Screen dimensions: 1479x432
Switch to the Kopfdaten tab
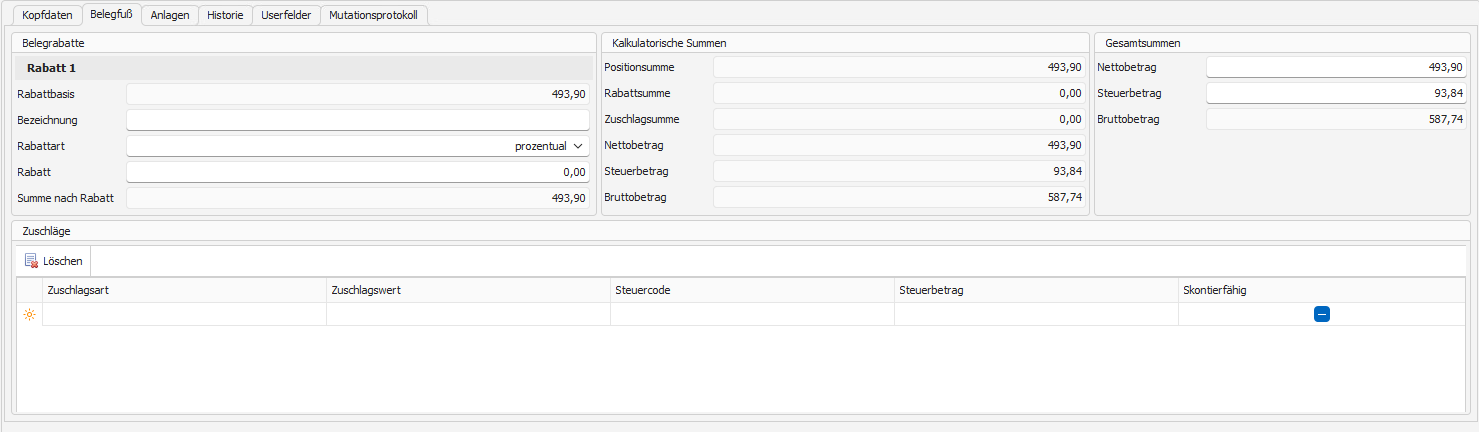(47, 16)
